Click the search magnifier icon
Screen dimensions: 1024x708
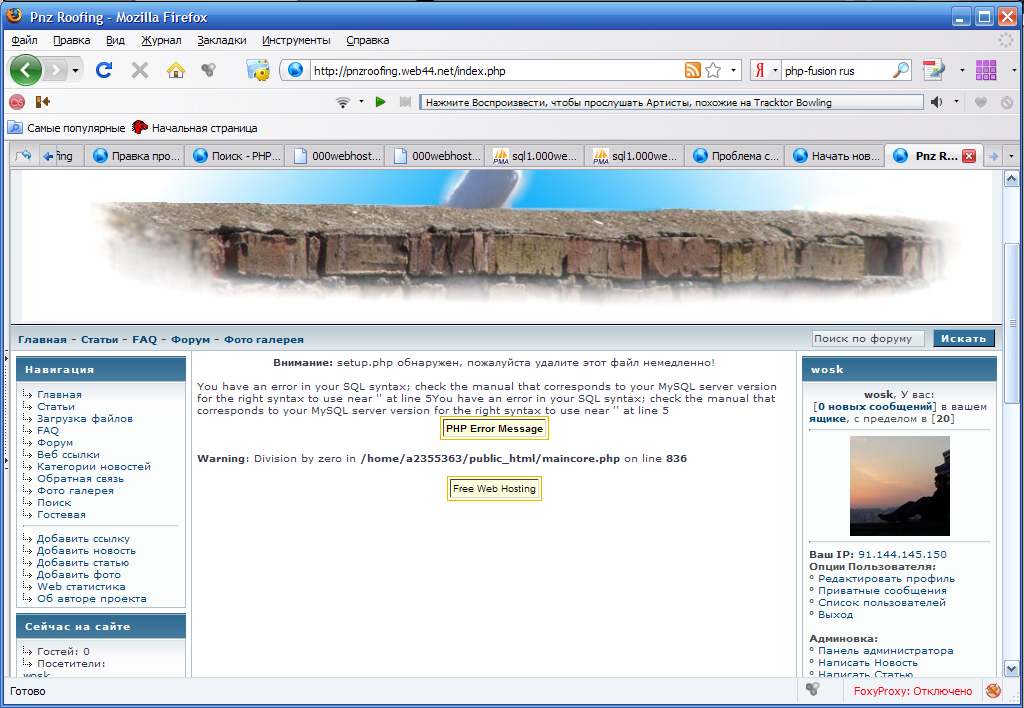(x=900, y=70)
